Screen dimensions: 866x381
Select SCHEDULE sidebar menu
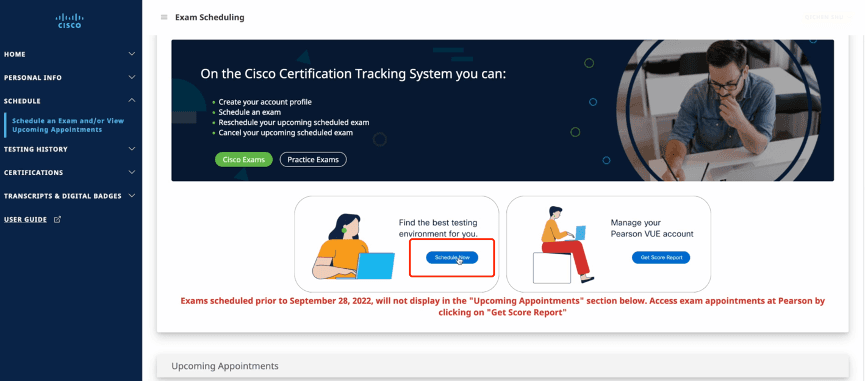(22, 101)
